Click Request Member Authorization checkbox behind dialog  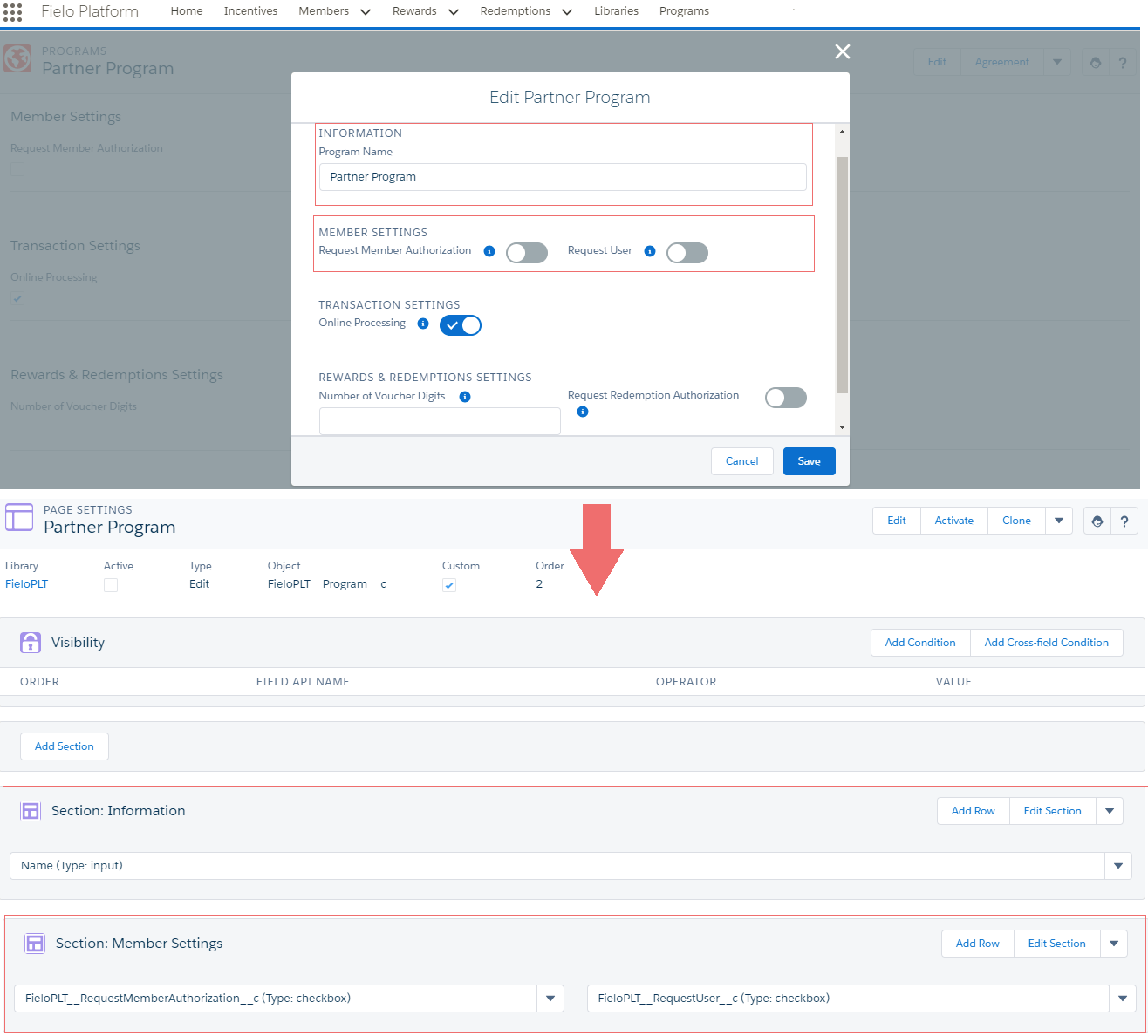(x=17, y=169)
